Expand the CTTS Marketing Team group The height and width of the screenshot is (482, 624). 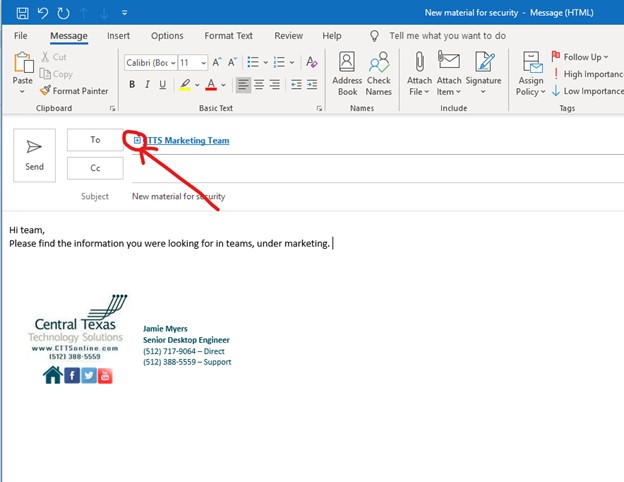tap(137, 140)
